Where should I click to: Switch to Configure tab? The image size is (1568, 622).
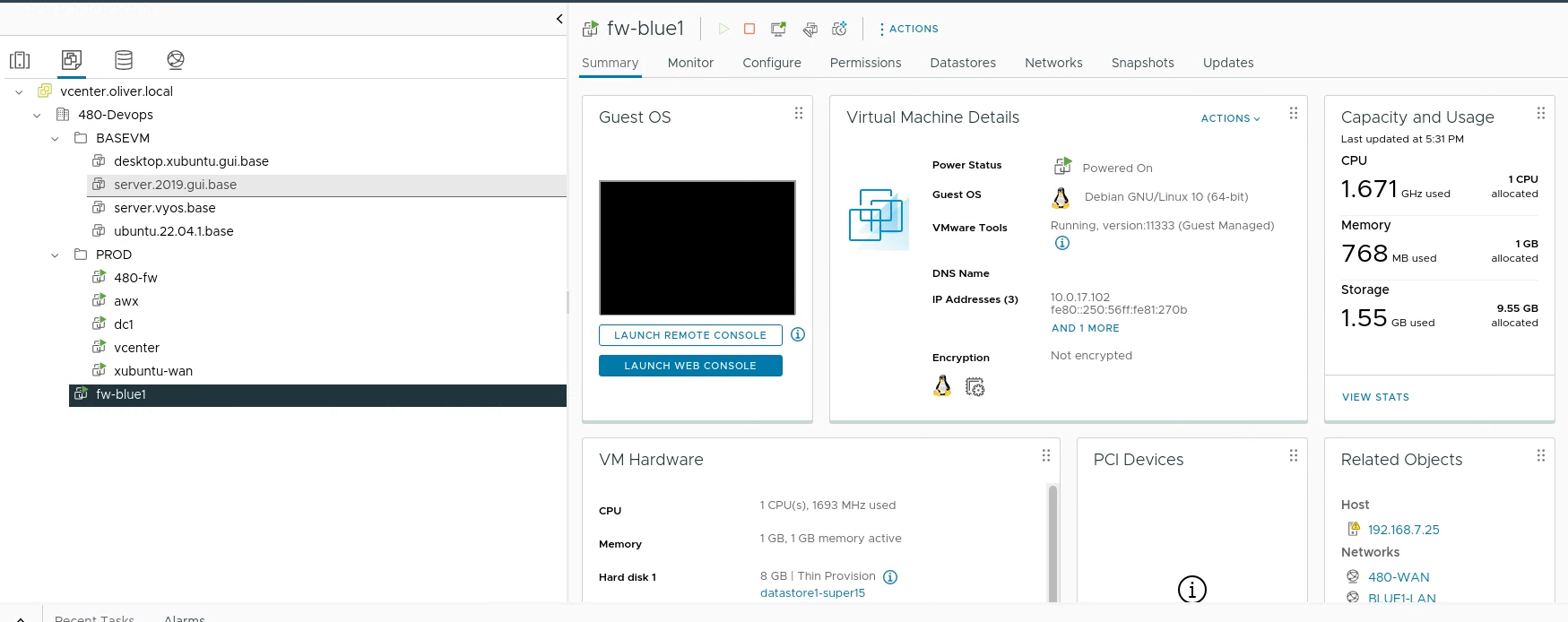(x=772, y=63)
